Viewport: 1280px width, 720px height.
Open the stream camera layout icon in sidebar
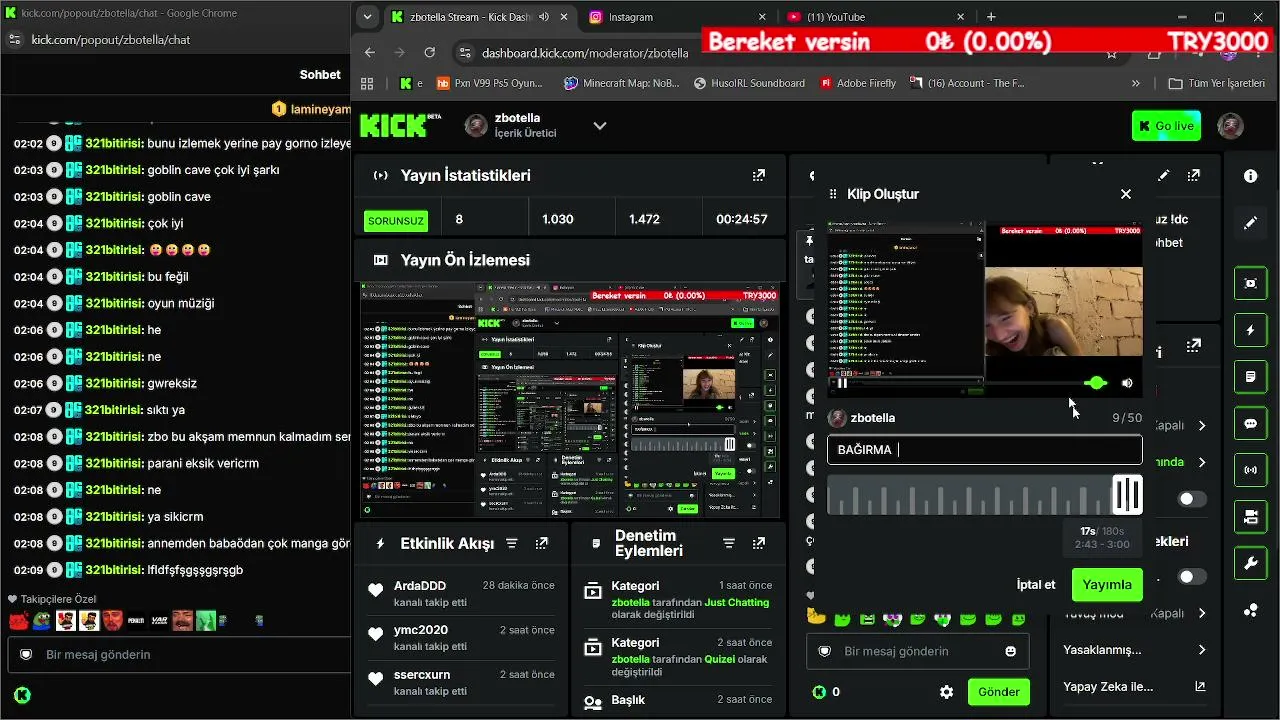tap(1251, 517)
